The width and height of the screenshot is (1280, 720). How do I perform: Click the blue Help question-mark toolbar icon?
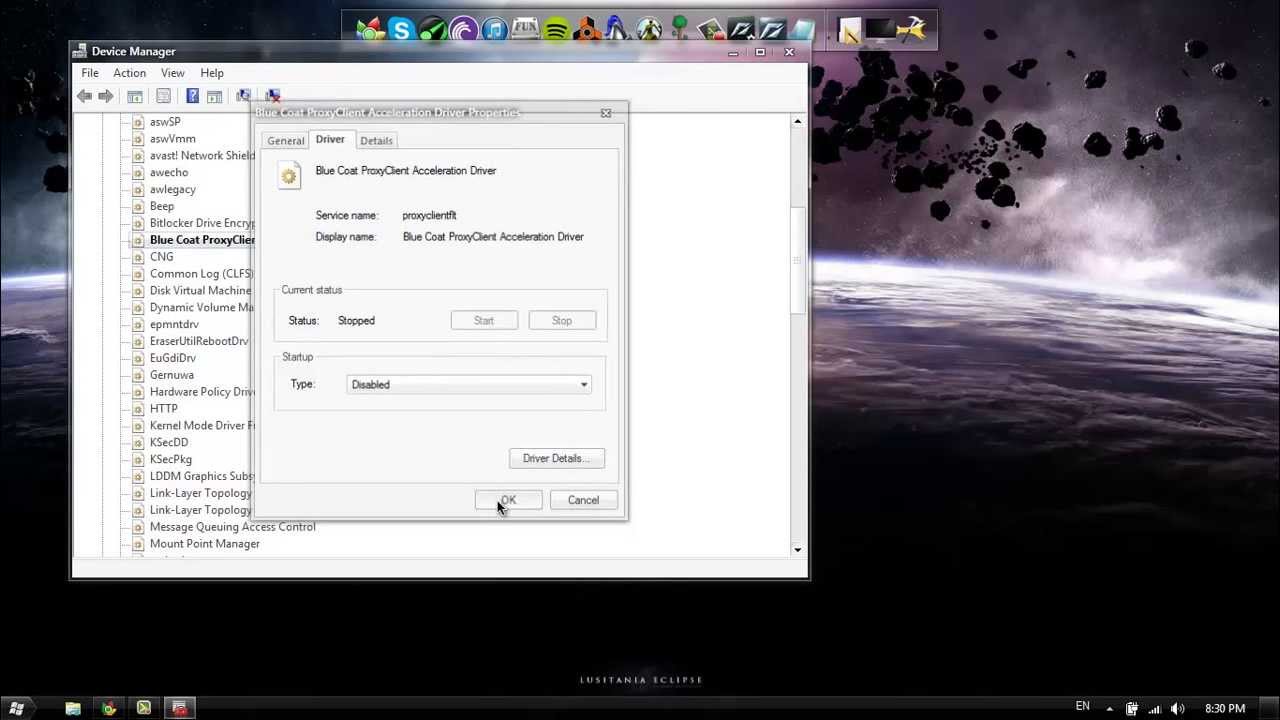(x=192, y=96)
